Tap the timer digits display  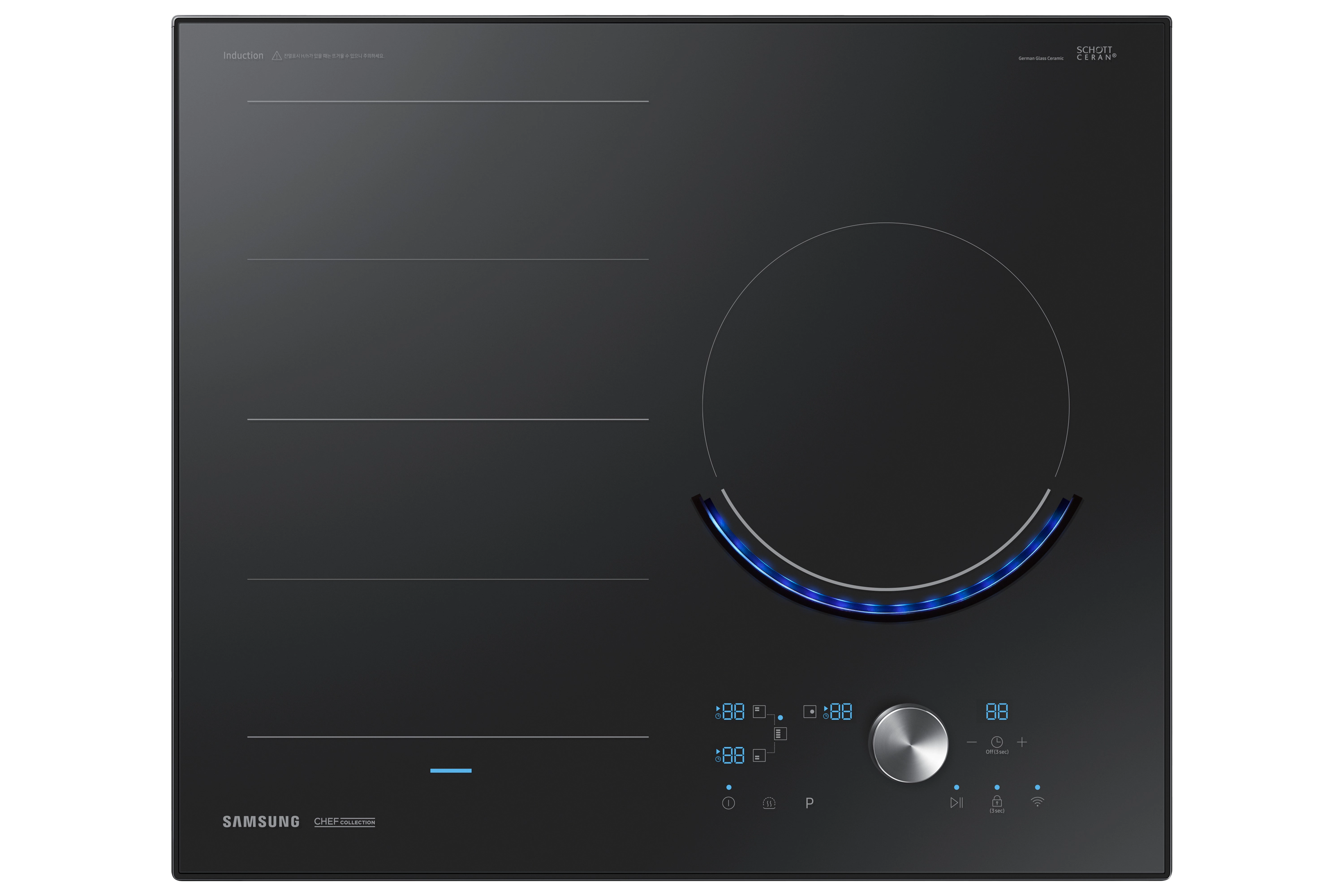(x=997, y=711)
